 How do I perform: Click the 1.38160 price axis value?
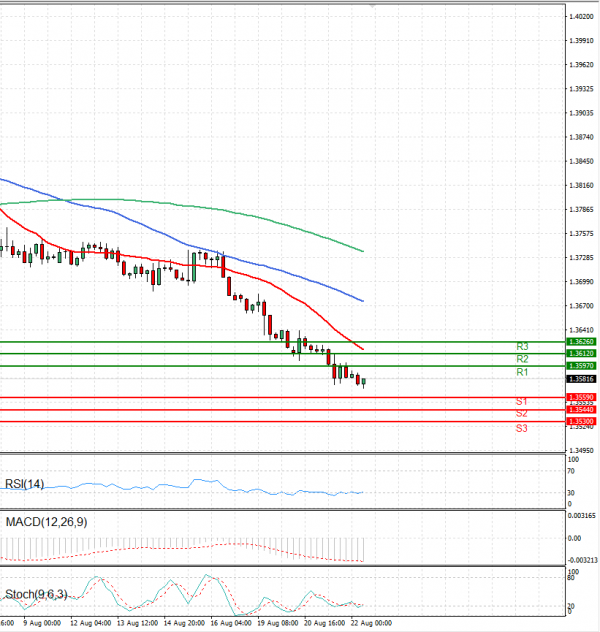coord(581,185)
